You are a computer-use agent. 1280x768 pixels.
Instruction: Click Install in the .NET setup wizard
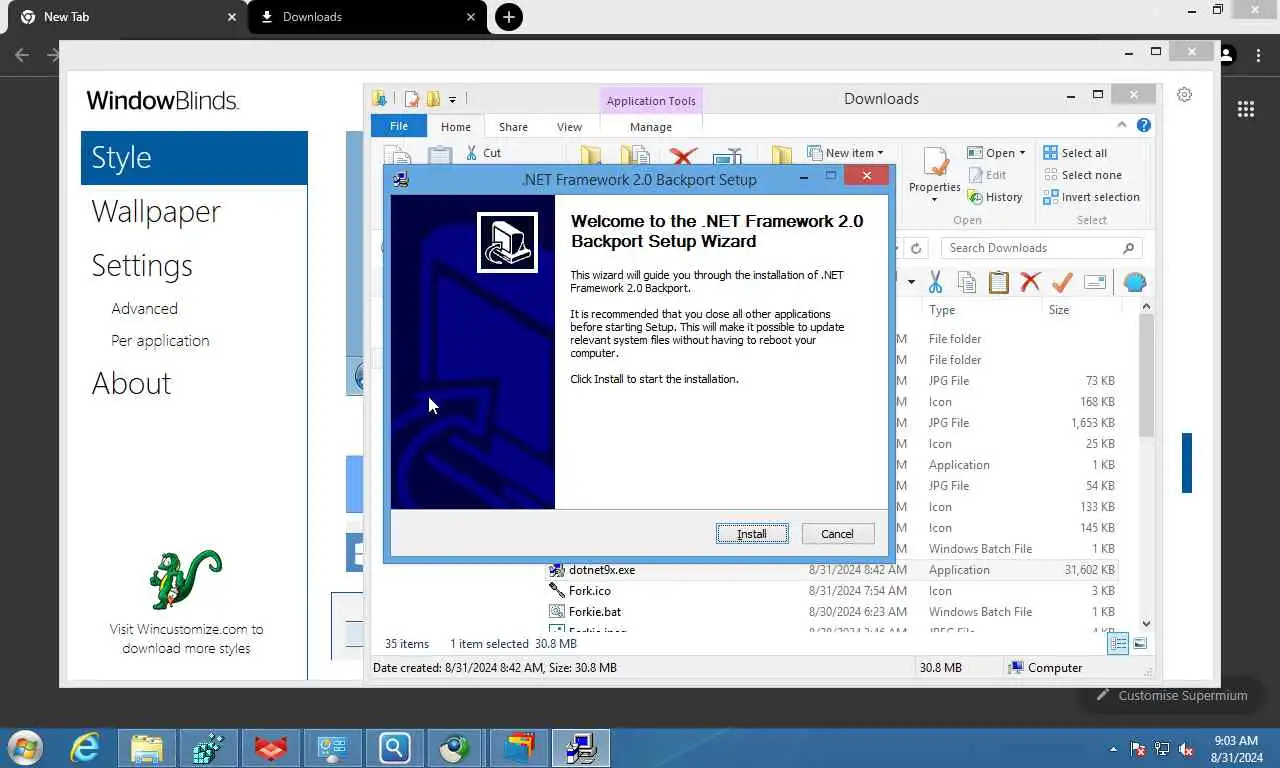coord(752,534)
